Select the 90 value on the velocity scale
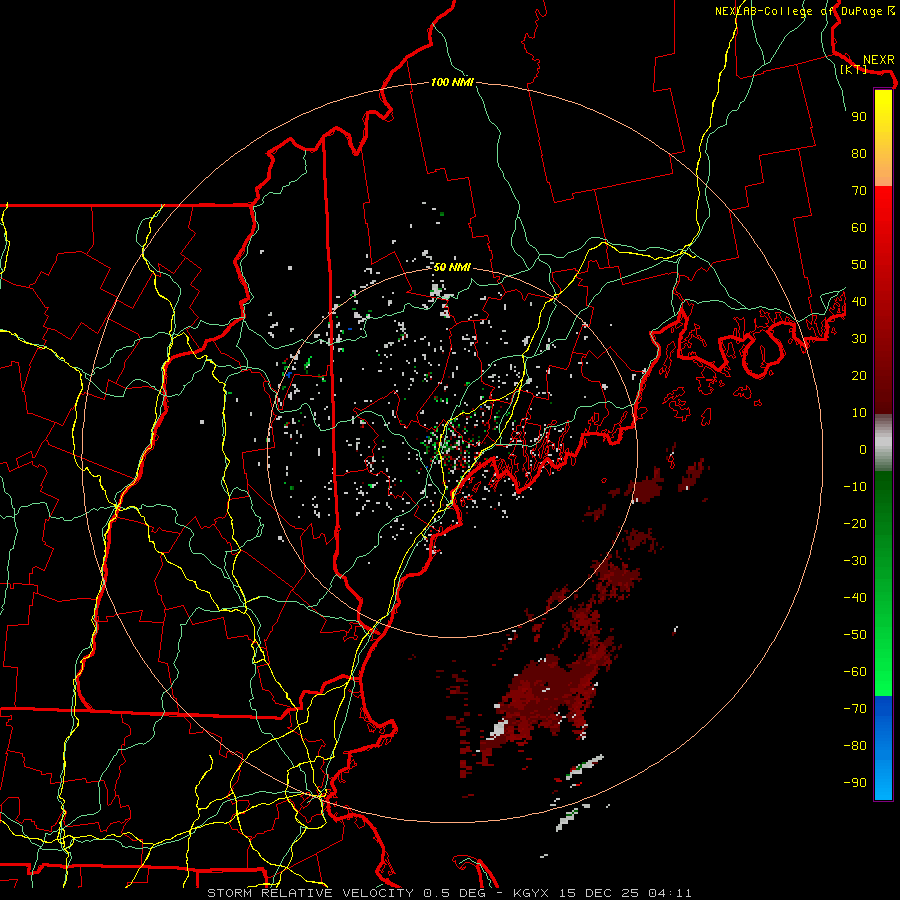 (859, 117)
